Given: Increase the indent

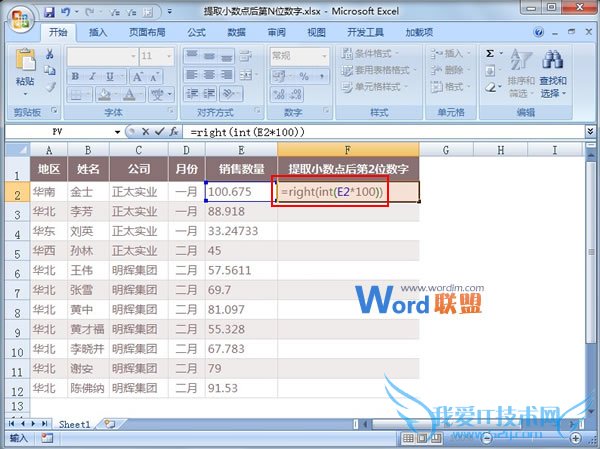Looking at the screenshot, I should point(209,93).
